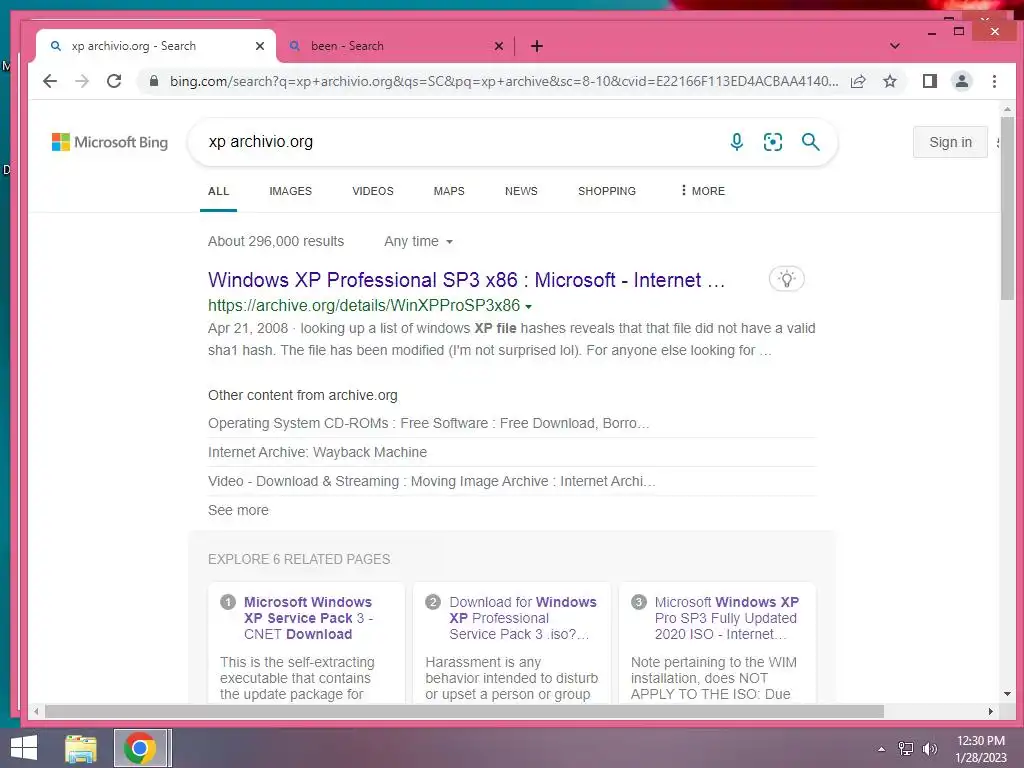Switch to IMAGES results
The image size is (1024, 768).
tap(291, 191)
